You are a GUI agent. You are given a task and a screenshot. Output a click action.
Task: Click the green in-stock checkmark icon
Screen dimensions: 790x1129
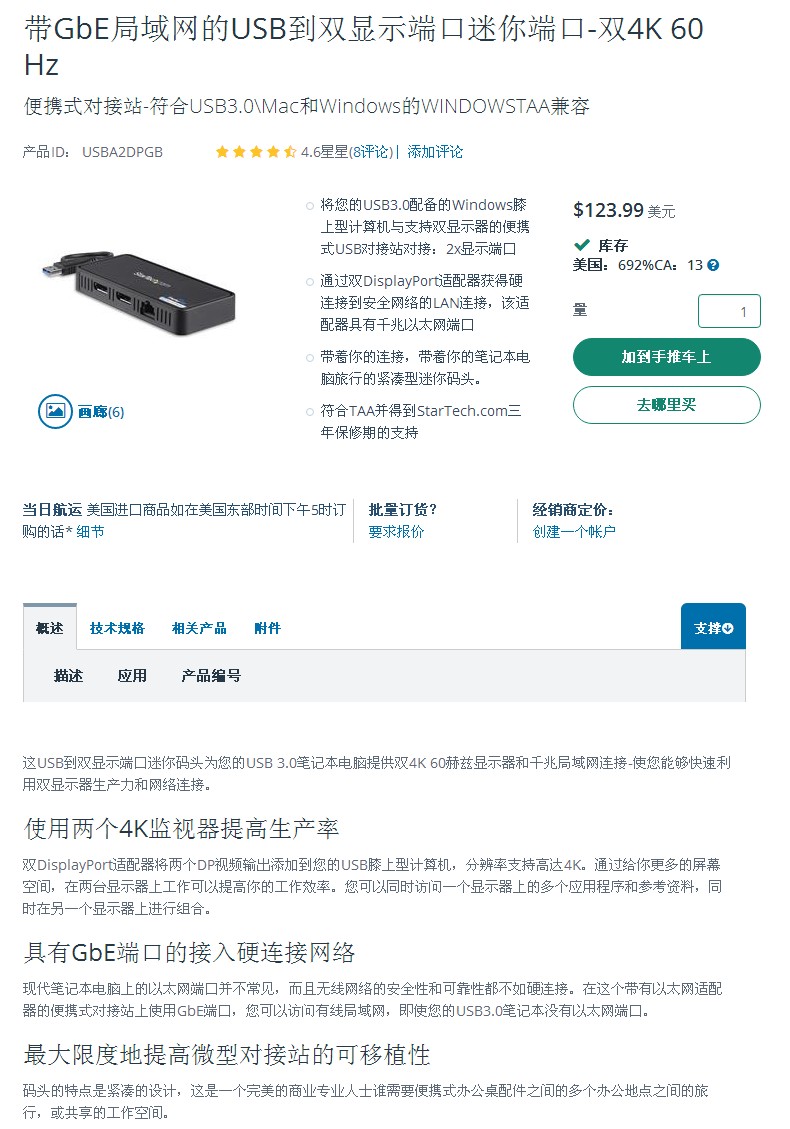[582, 245]
